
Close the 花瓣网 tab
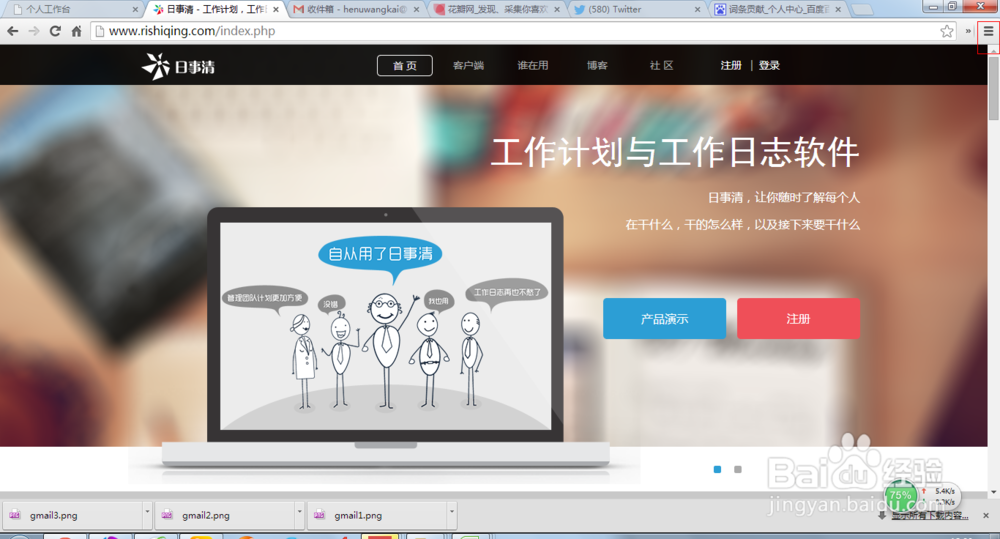[557, 10]
